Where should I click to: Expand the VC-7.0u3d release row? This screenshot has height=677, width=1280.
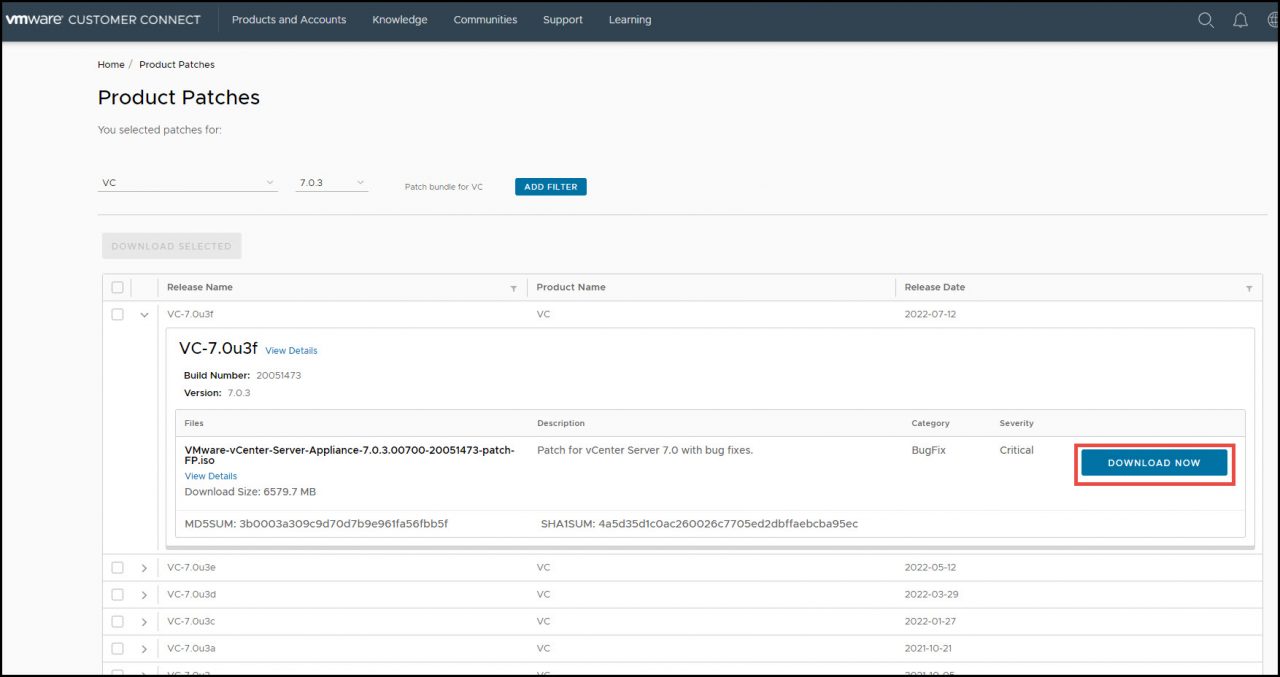pyautogui.click(x=143, y=594)
